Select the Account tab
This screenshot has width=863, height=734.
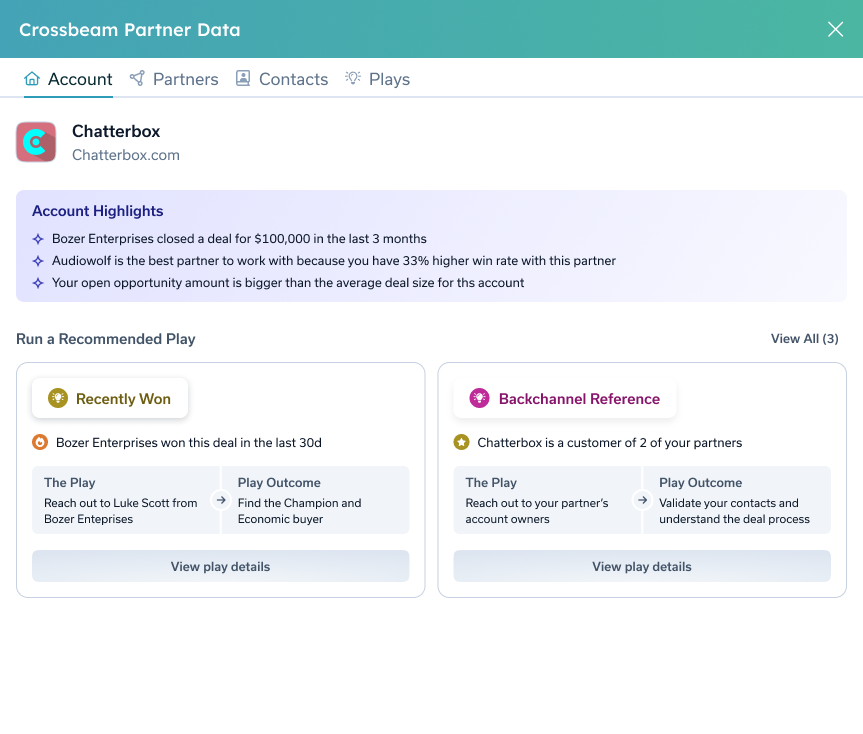pos(68,79)
